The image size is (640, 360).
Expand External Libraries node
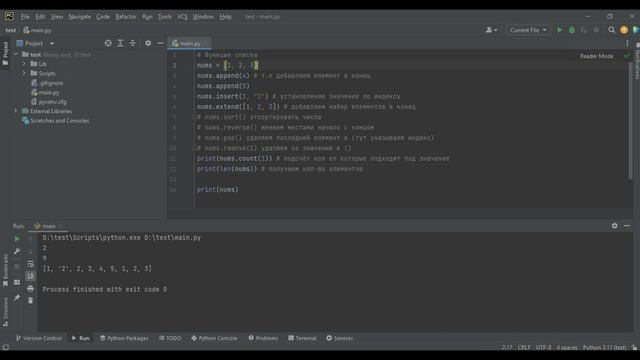click(16, 111)
